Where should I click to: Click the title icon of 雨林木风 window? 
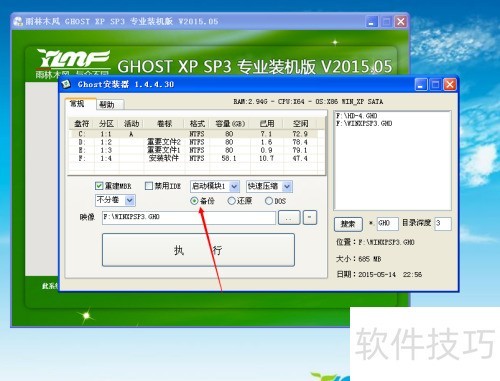(x=18, y=22)
